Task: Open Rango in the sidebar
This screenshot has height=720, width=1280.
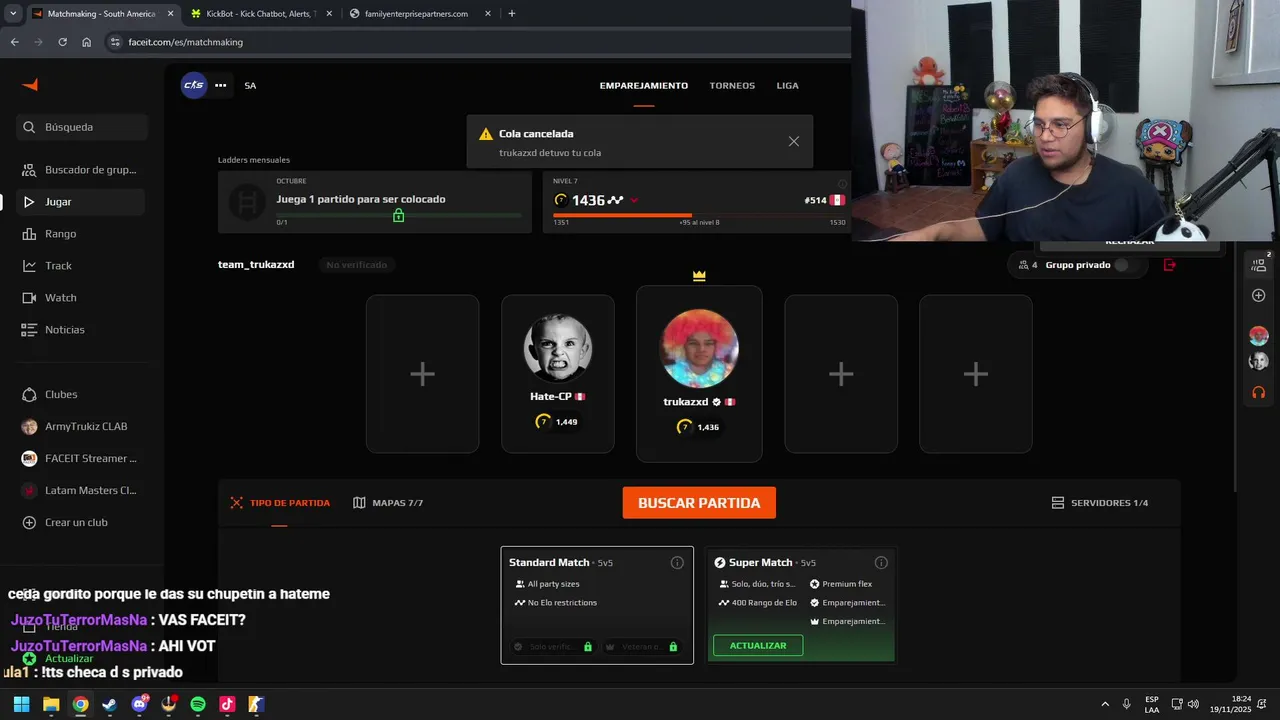Action: (x=82, y=234)
